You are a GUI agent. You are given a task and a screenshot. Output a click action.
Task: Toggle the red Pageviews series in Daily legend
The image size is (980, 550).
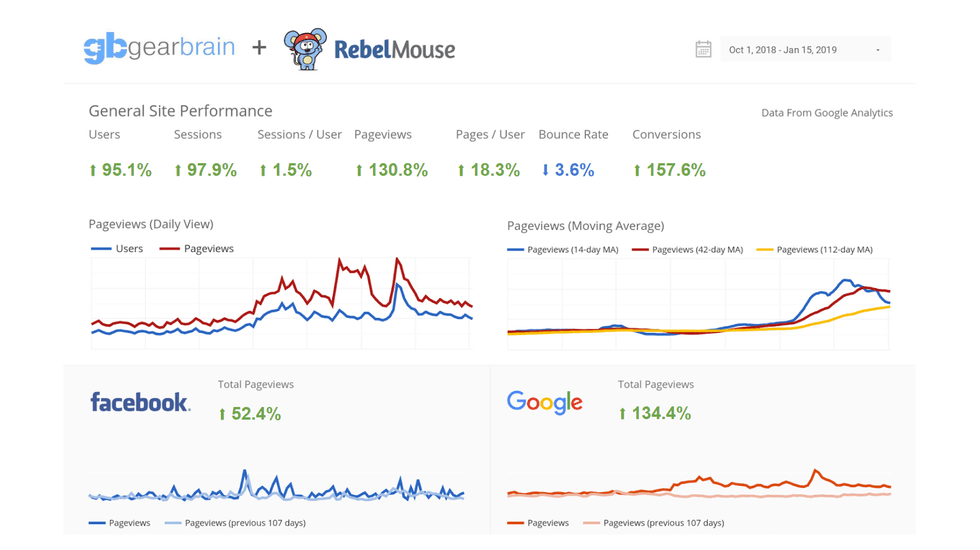tap(197, 249)
